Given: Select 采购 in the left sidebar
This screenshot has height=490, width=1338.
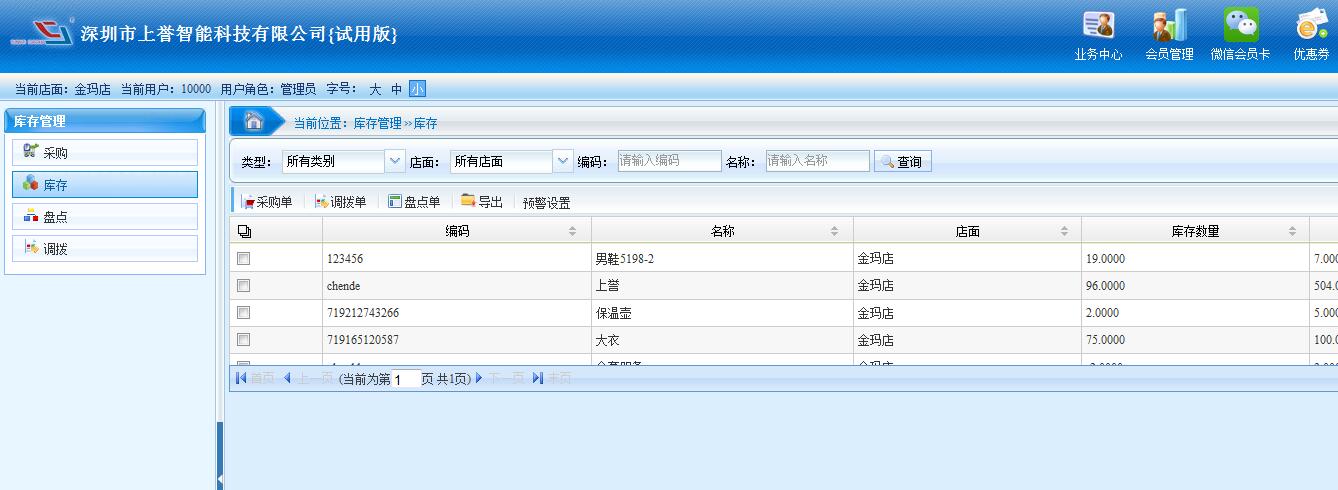Looking at the screenshot, I should click(105, 153).
